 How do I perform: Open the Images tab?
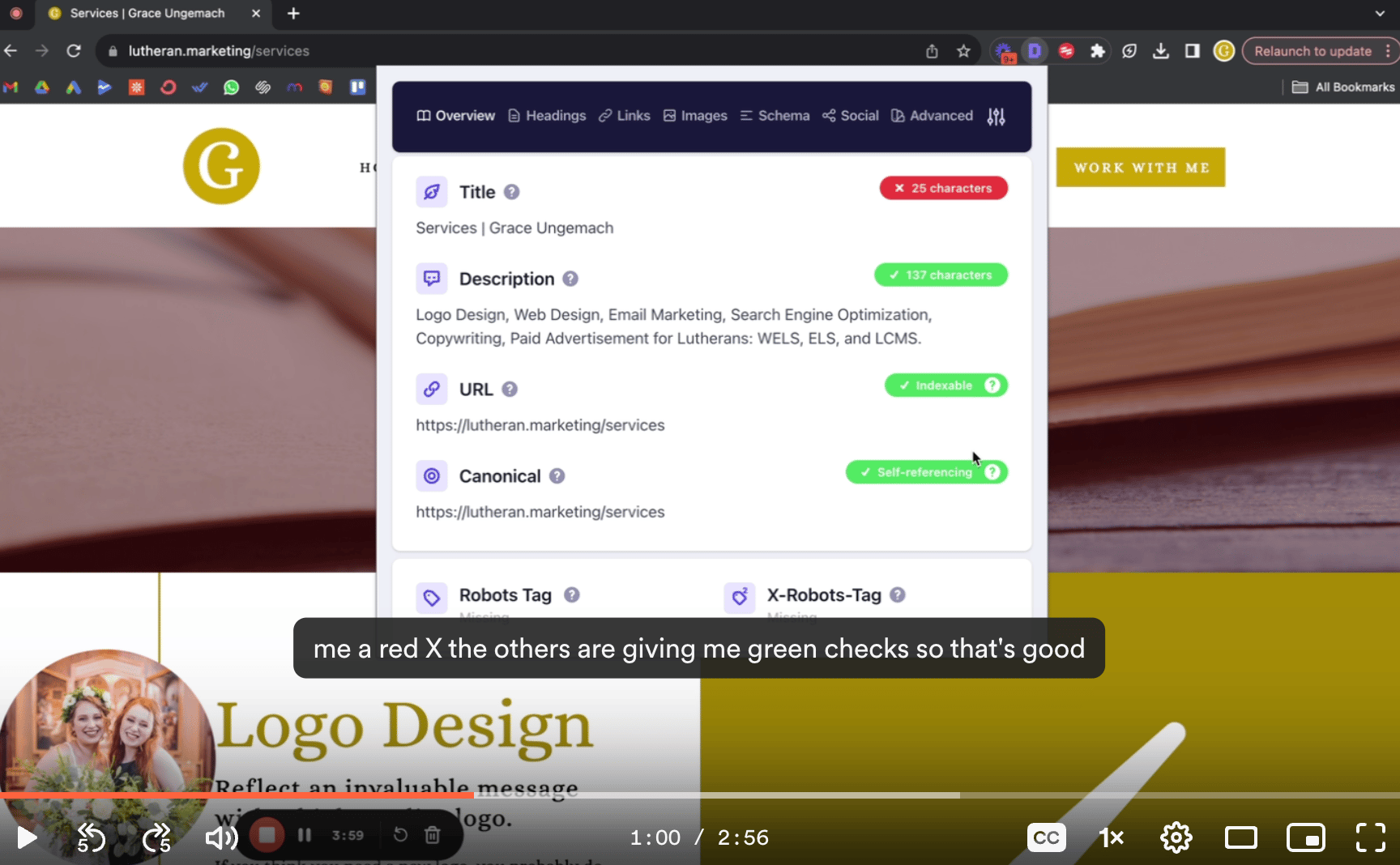click(x=695, y=116)
